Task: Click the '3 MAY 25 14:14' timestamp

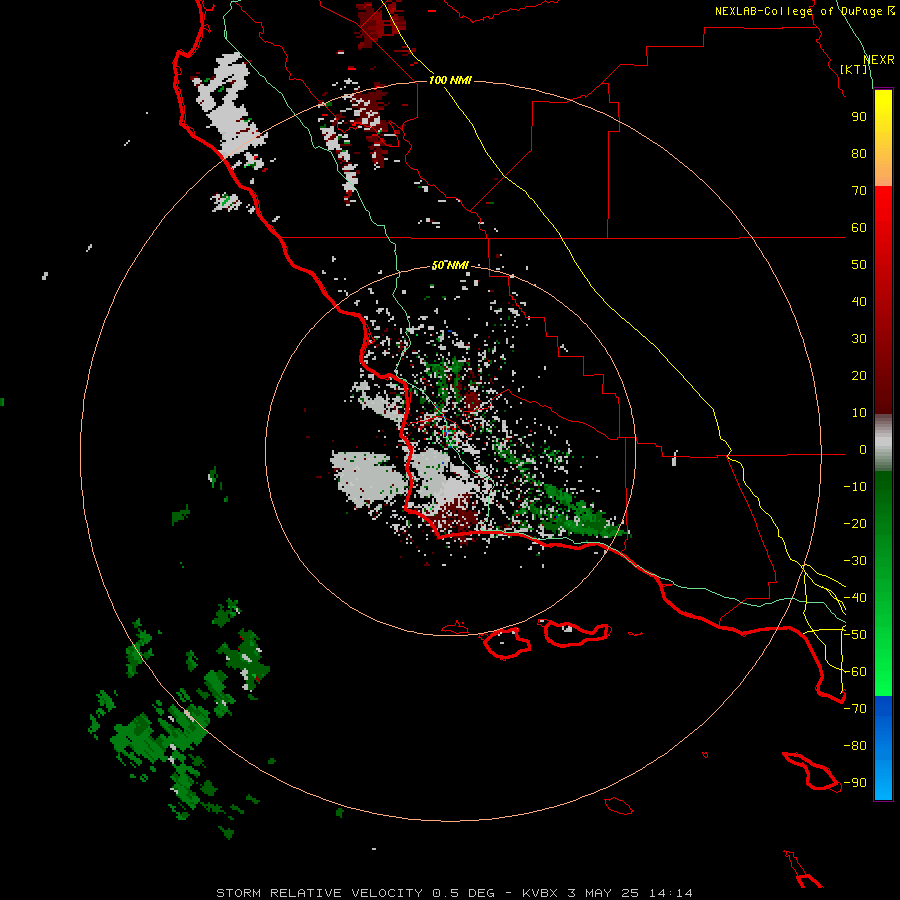Action: tap(630, 893)
